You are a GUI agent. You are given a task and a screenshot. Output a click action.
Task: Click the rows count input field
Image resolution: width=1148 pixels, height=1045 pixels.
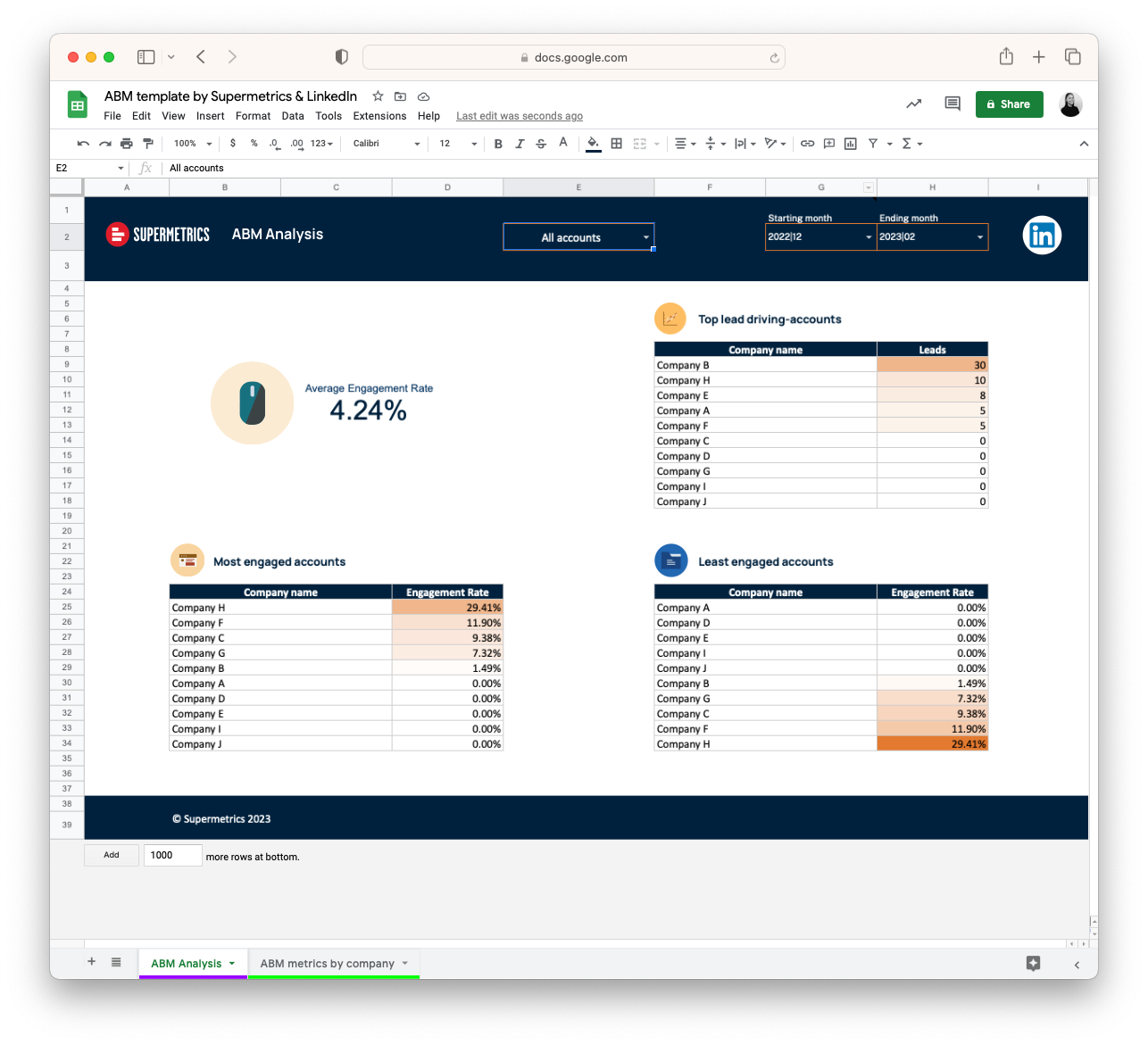[173, 855]
